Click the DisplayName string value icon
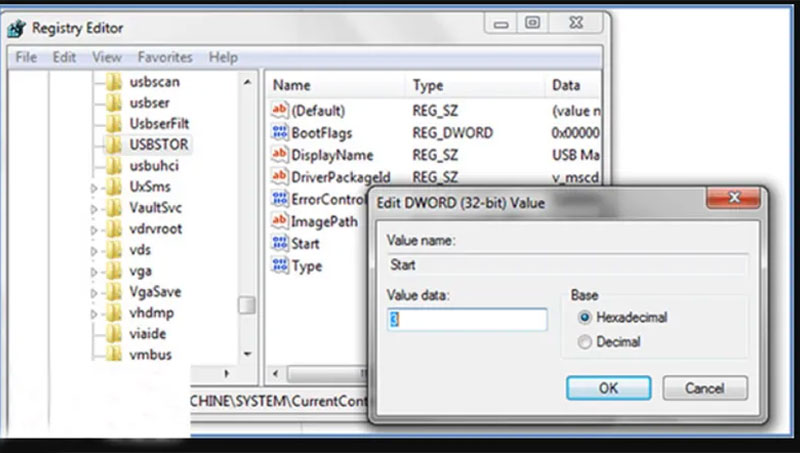The height and width of the screenshot is (453, 800). (x=280, y=155)
